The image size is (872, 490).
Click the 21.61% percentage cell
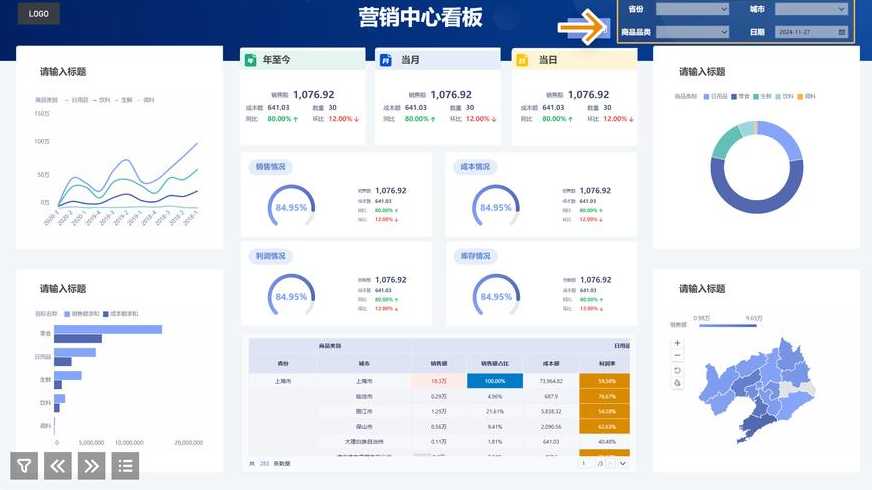coord(495,412)
